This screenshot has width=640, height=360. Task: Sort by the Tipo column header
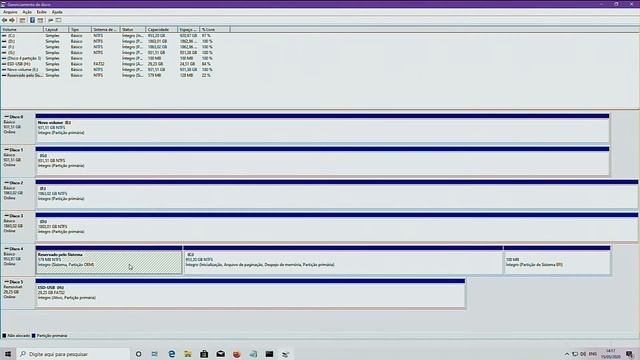pos(80,29)
